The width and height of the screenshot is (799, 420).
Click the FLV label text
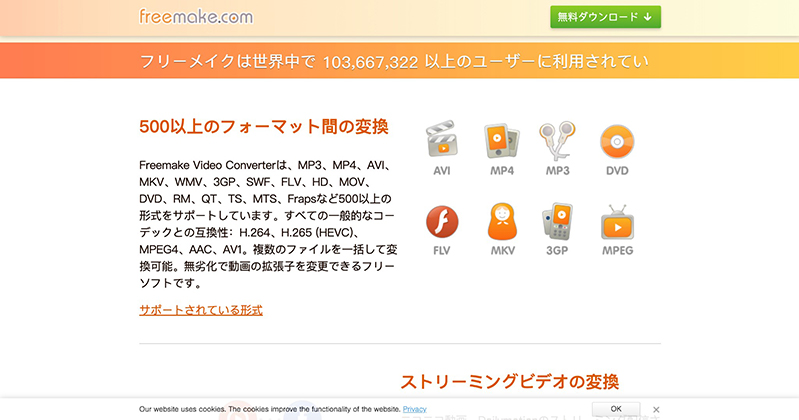(x=441, y=250)
